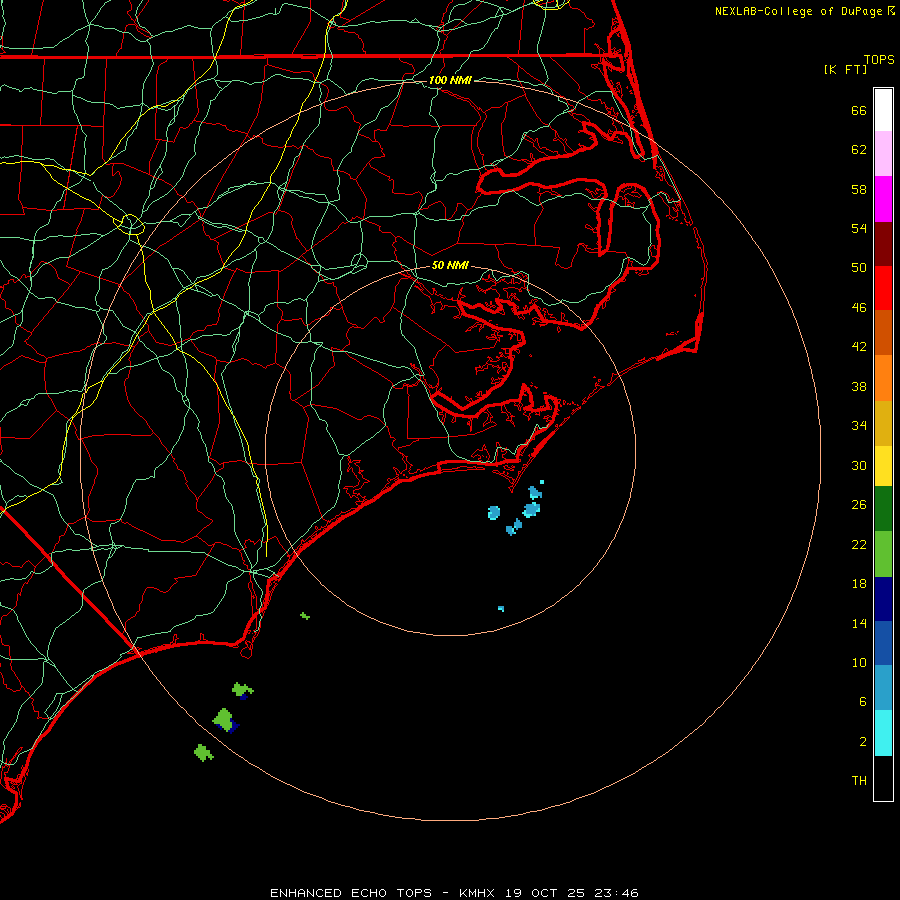Click the tiny isolated cyan echo inside the 50 NMI ring

501,608
